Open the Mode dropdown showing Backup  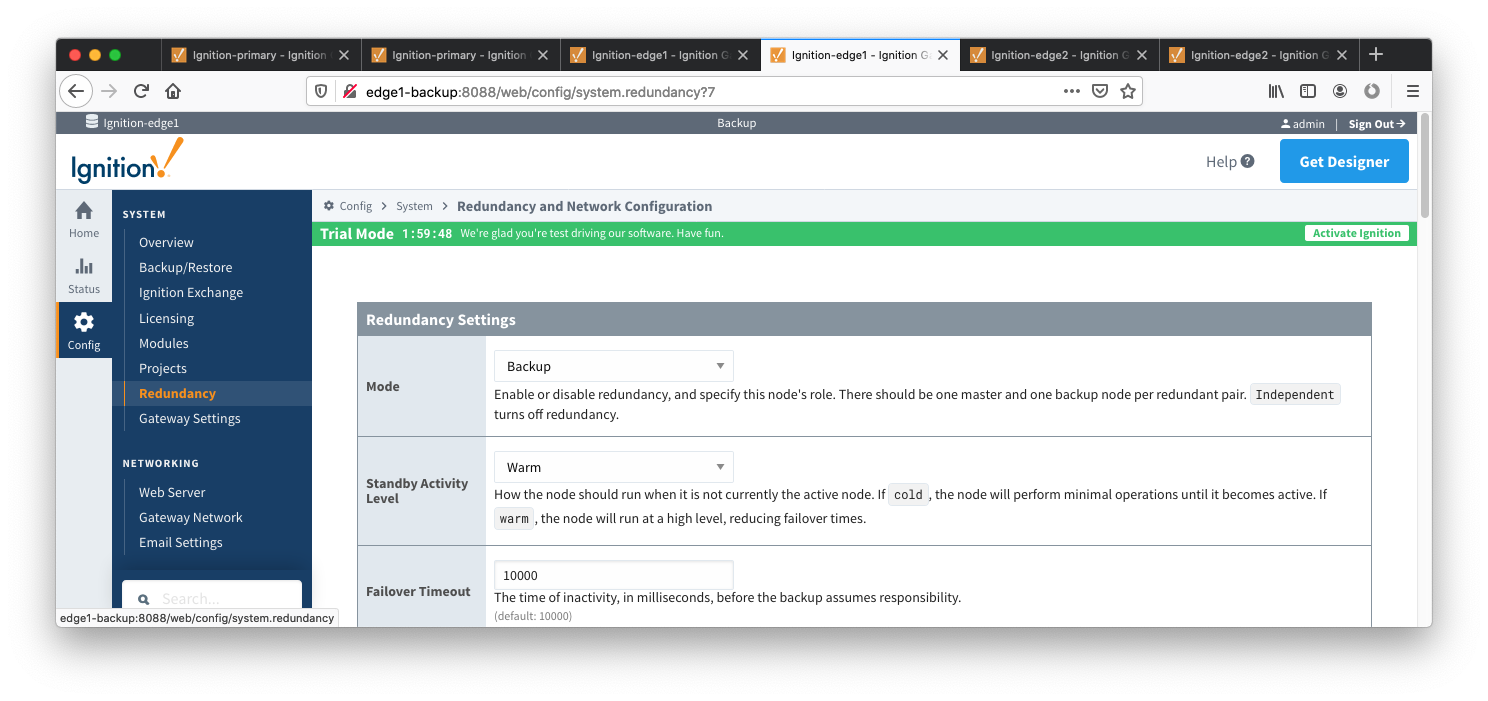tap(614, 366)
